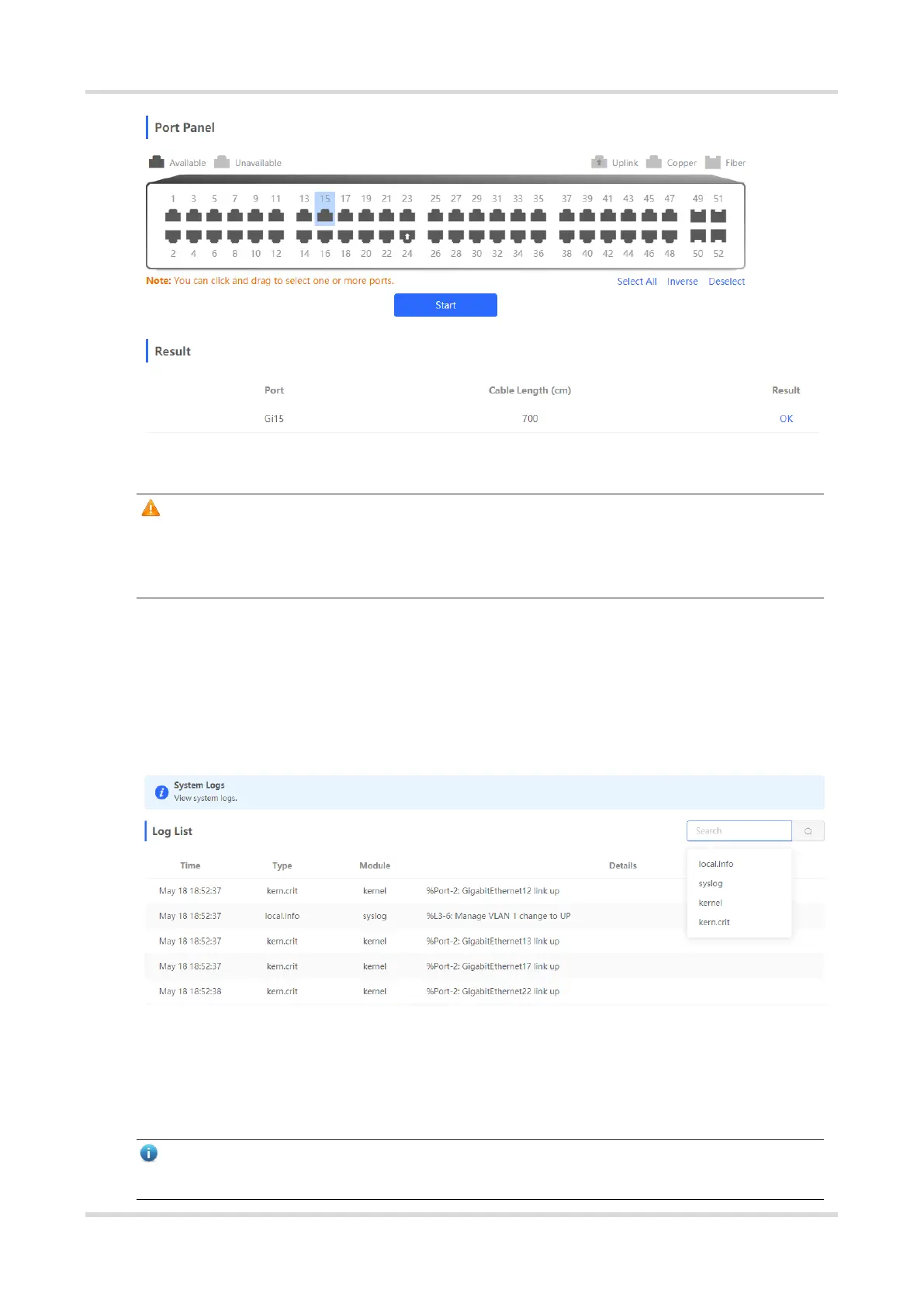Click the Time column header
The height and width of the screenshot is (1307, 924).
pos(190,865)
